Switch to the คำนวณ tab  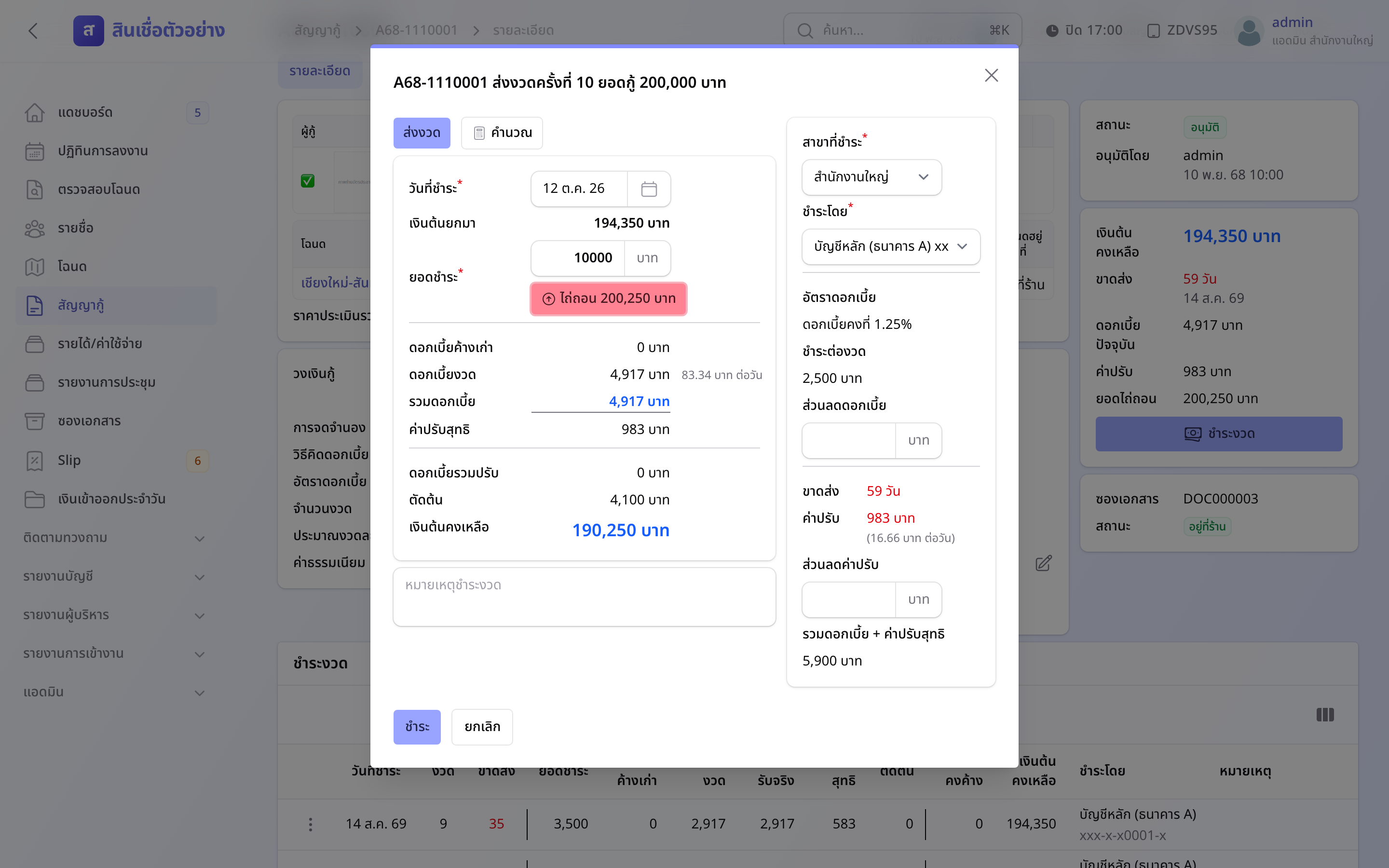point(502,133)
